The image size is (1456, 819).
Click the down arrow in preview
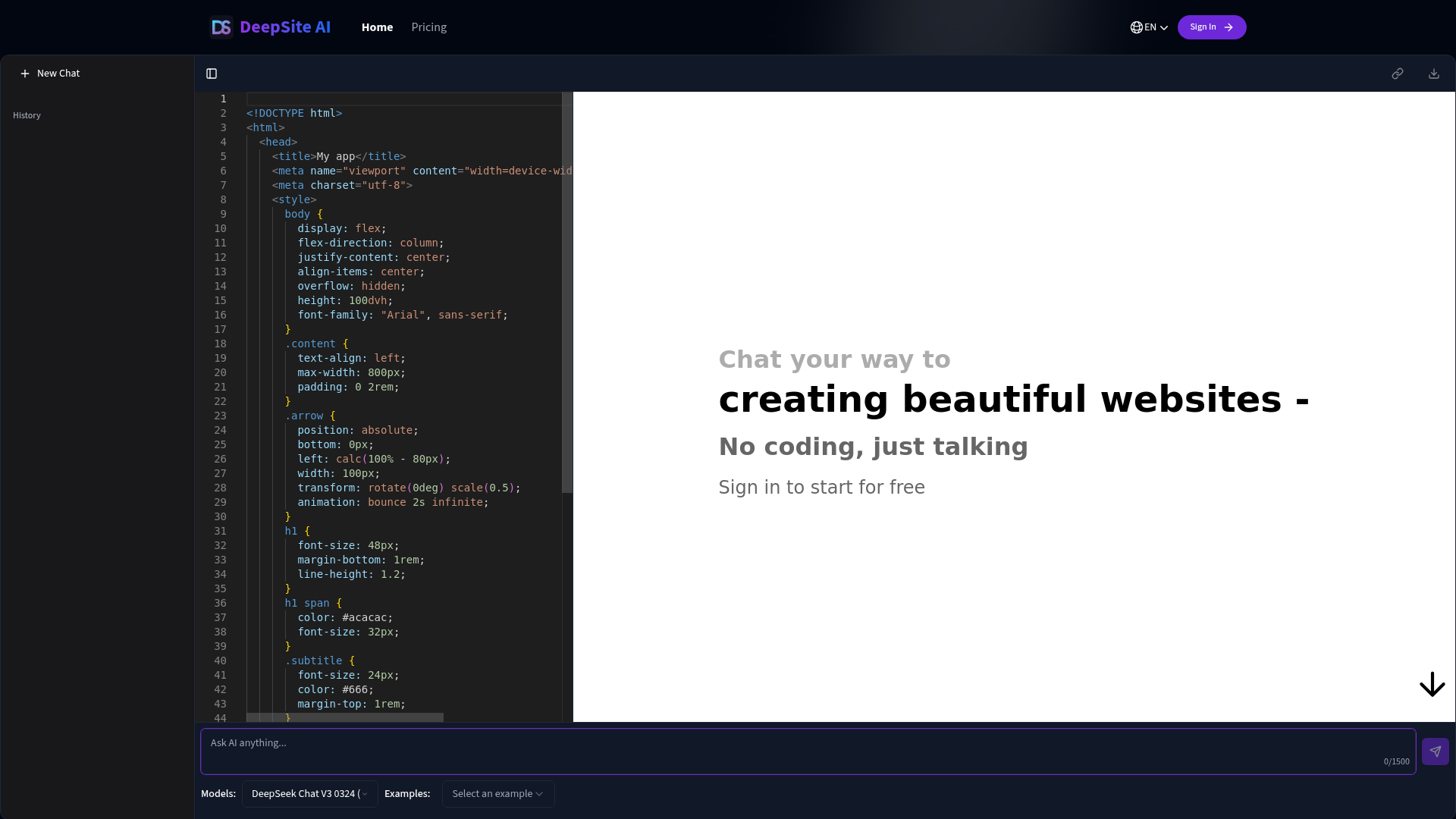tap(1432, 684)
